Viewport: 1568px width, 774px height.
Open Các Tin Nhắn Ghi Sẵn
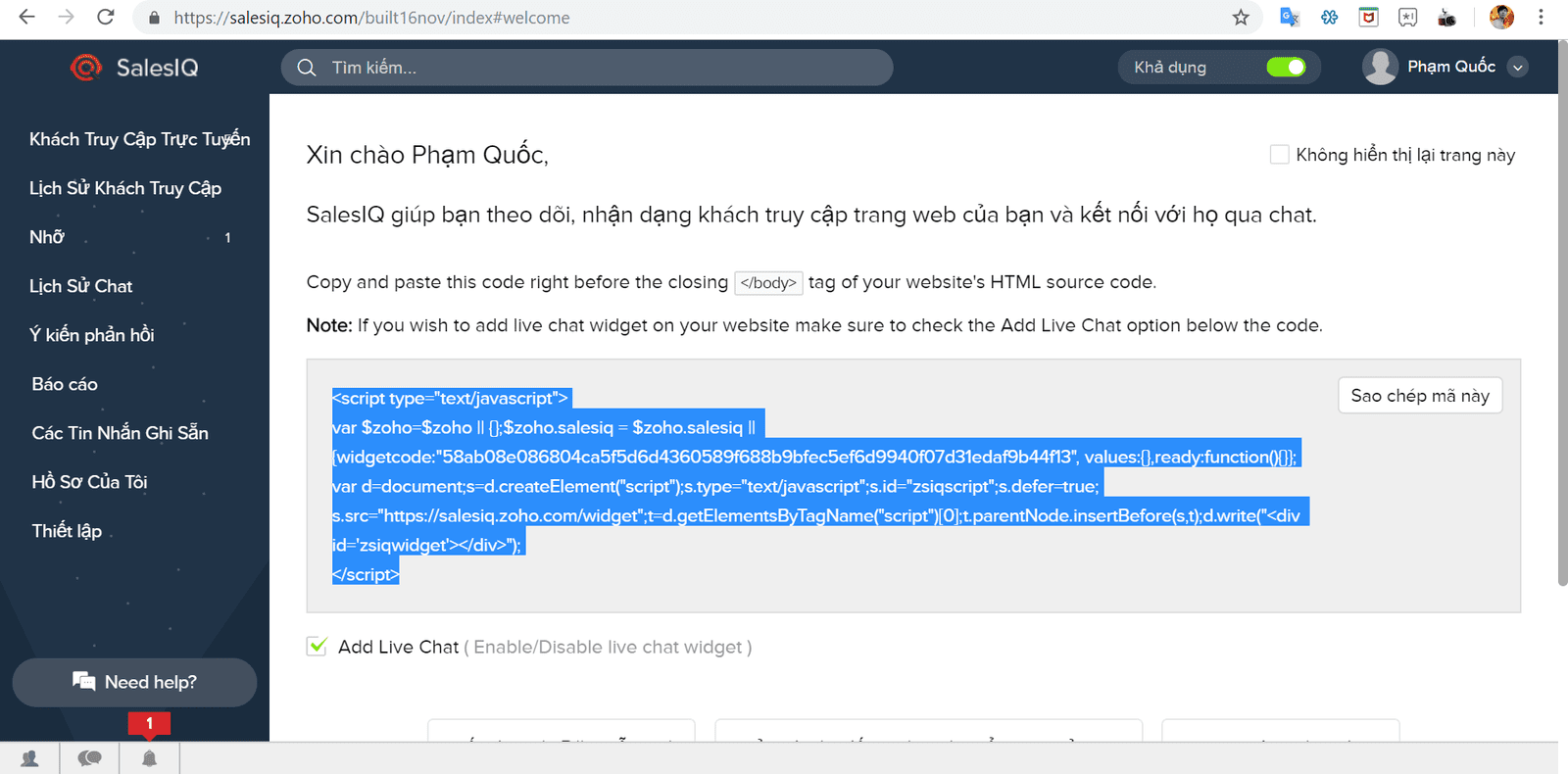(120, 433)
